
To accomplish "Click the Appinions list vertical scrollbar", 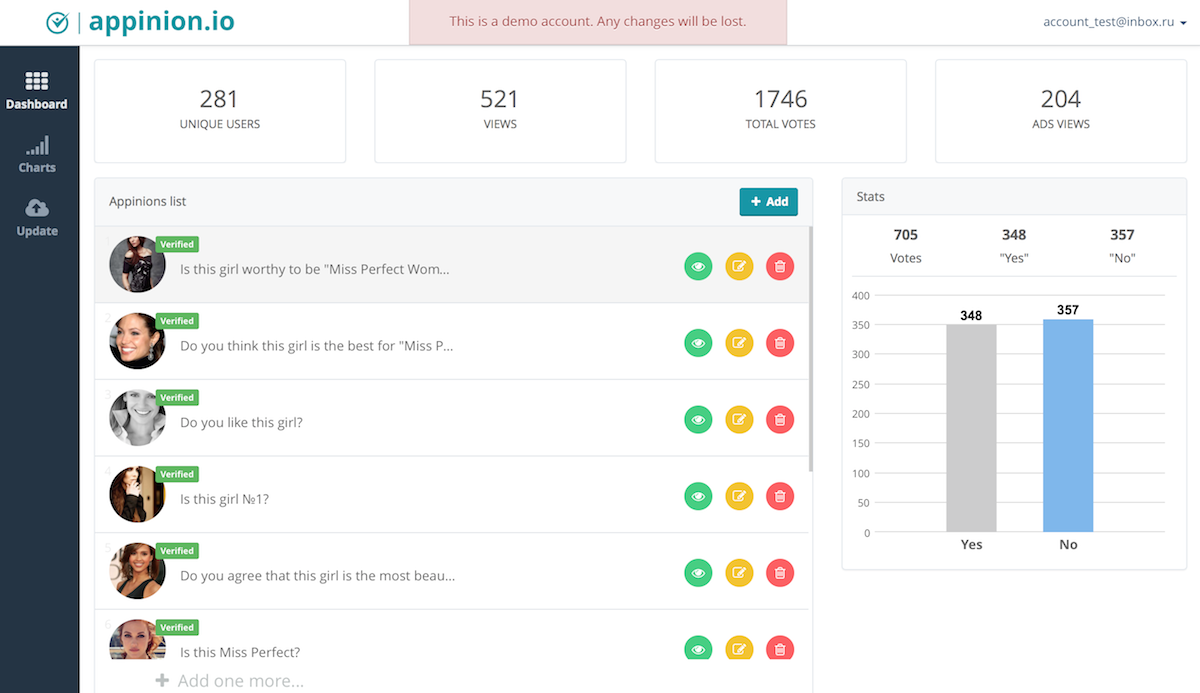I will (x=810, y=350).
